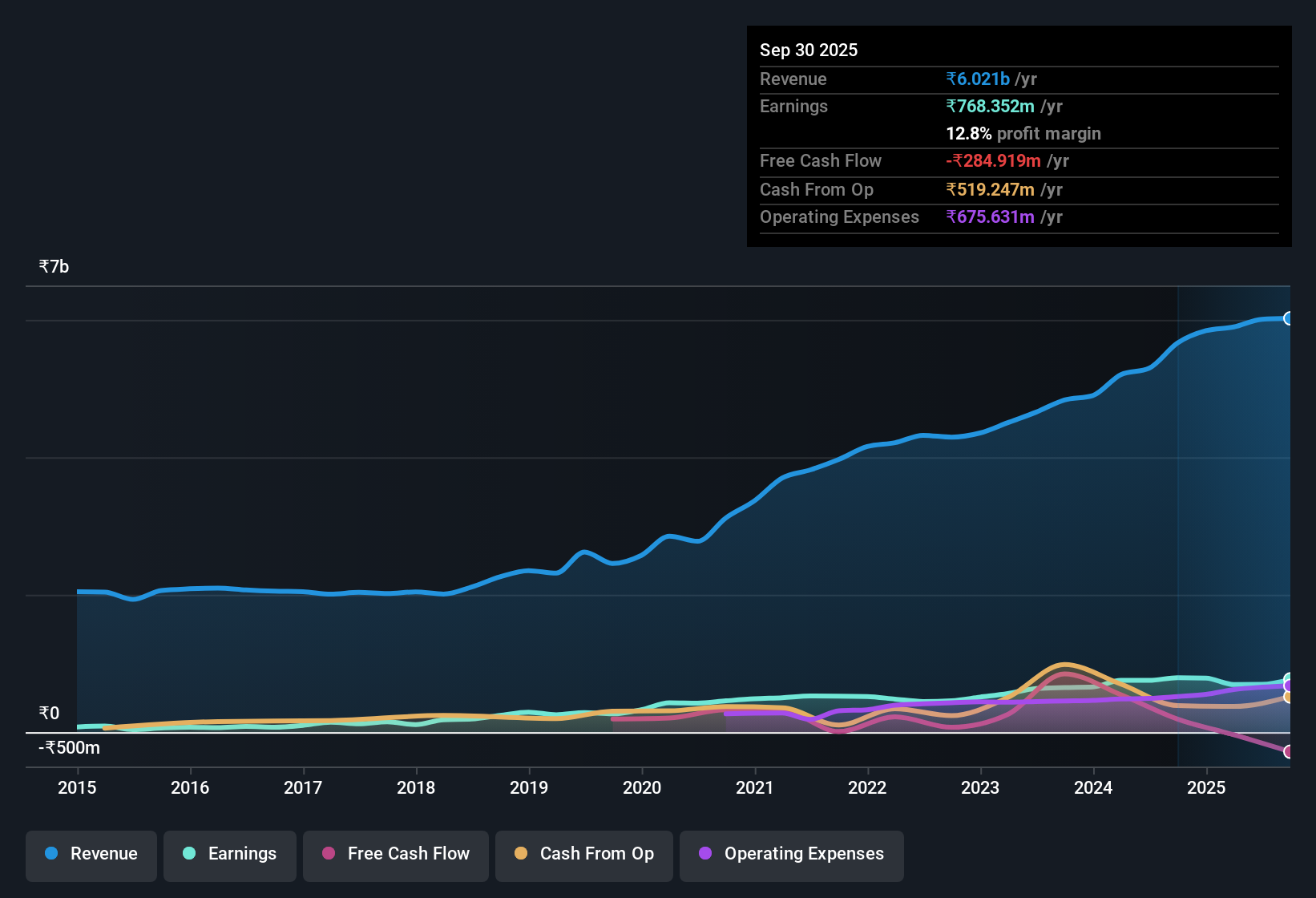
Task: Select the Free Cash Flow legend label
Action: tap(408, 854)
